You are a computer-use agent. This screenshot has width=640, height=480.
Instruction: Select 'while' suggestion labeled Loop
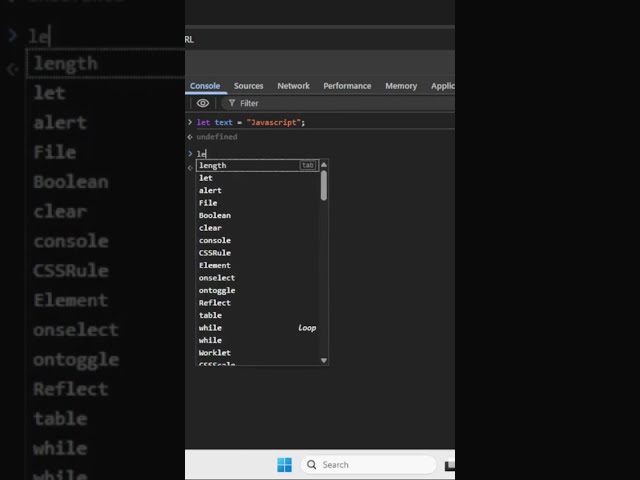pyautogui.click(x=257, y=328)
